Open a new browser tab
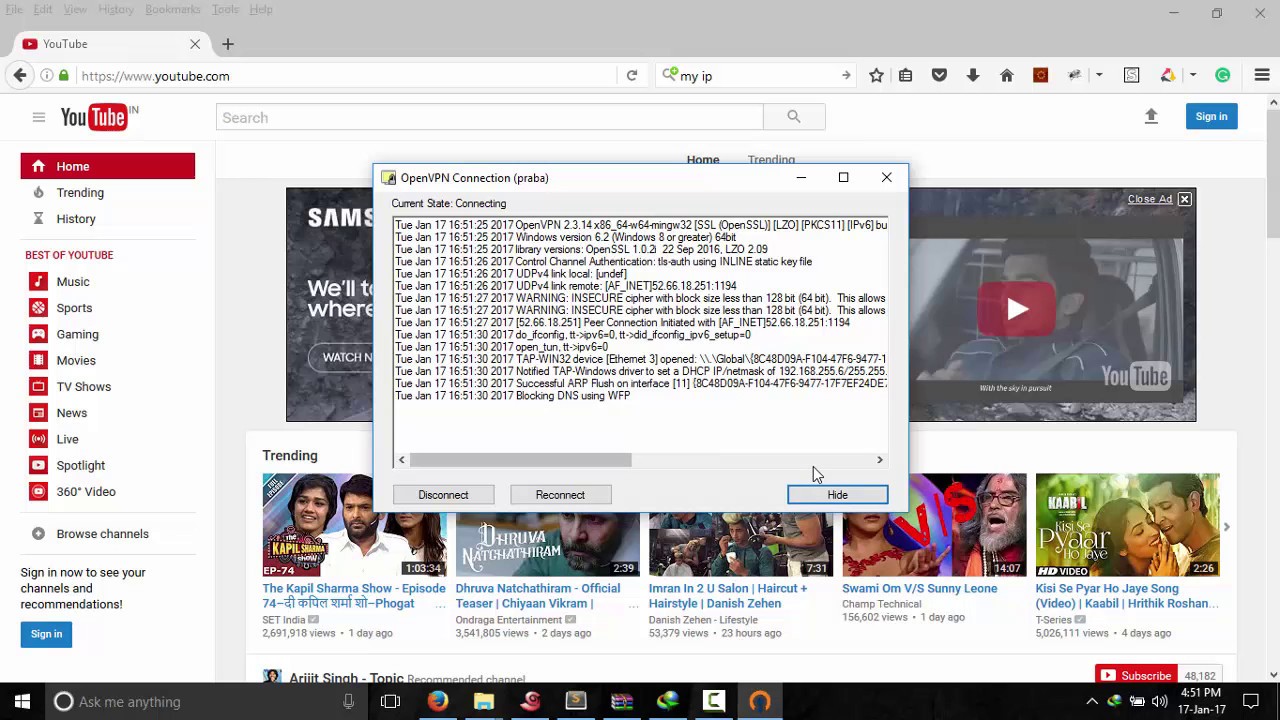The height and width of the screenshot is (720, 1280). 228,44
